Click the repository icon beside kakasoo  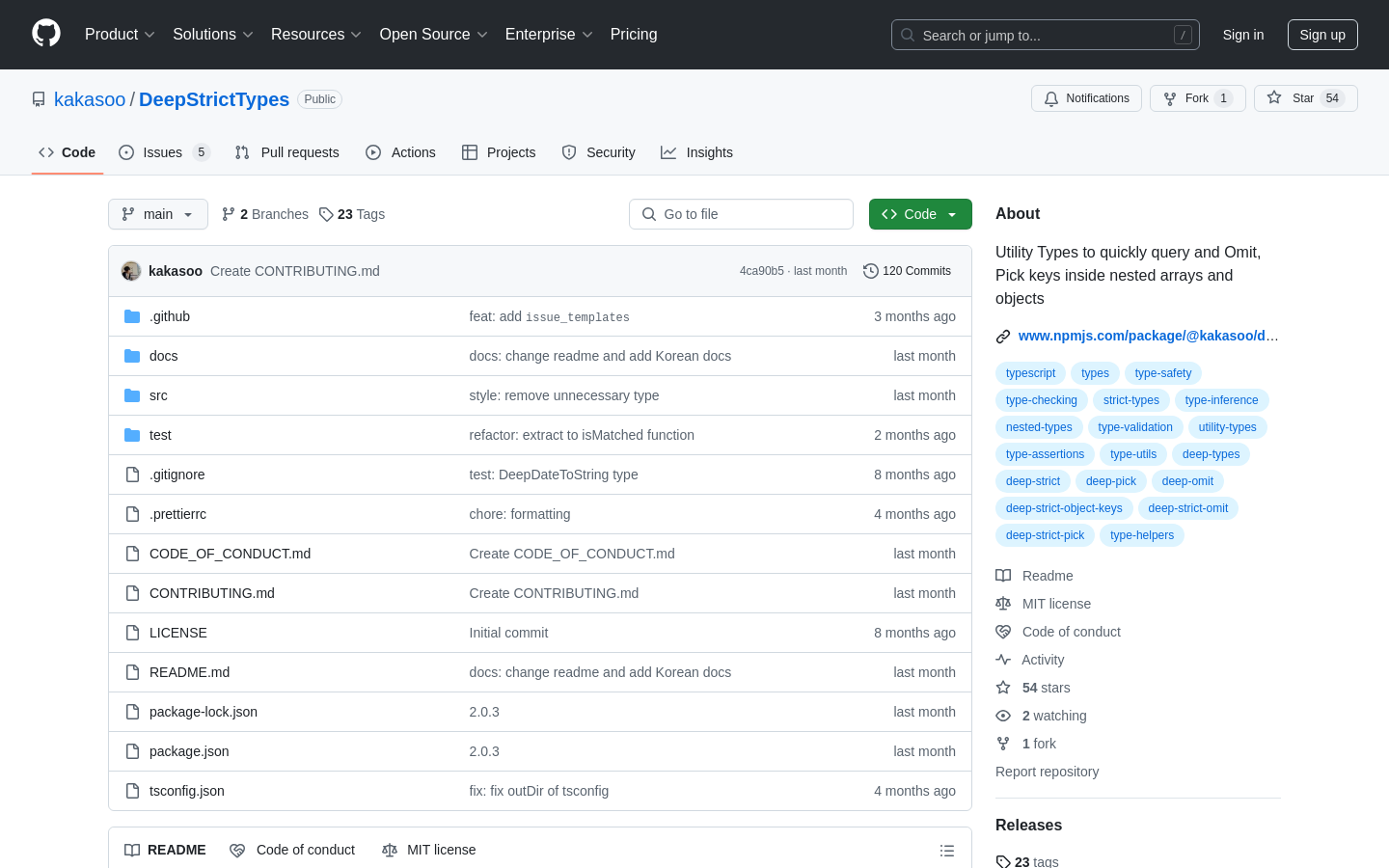click(39, 99)
